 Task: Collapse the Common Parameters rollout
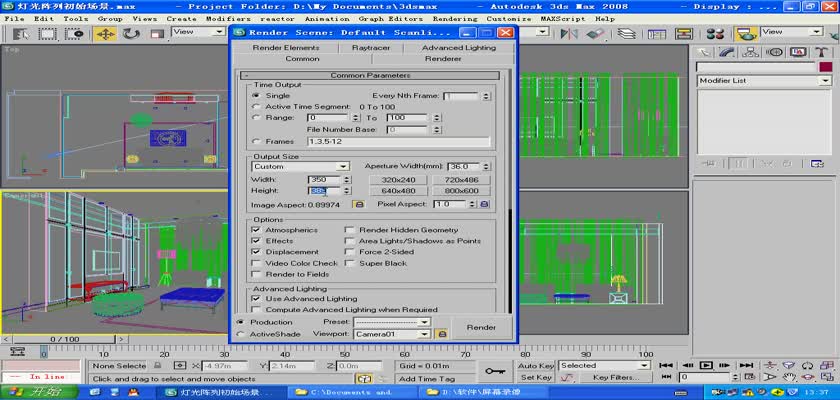tap(370, 76)
